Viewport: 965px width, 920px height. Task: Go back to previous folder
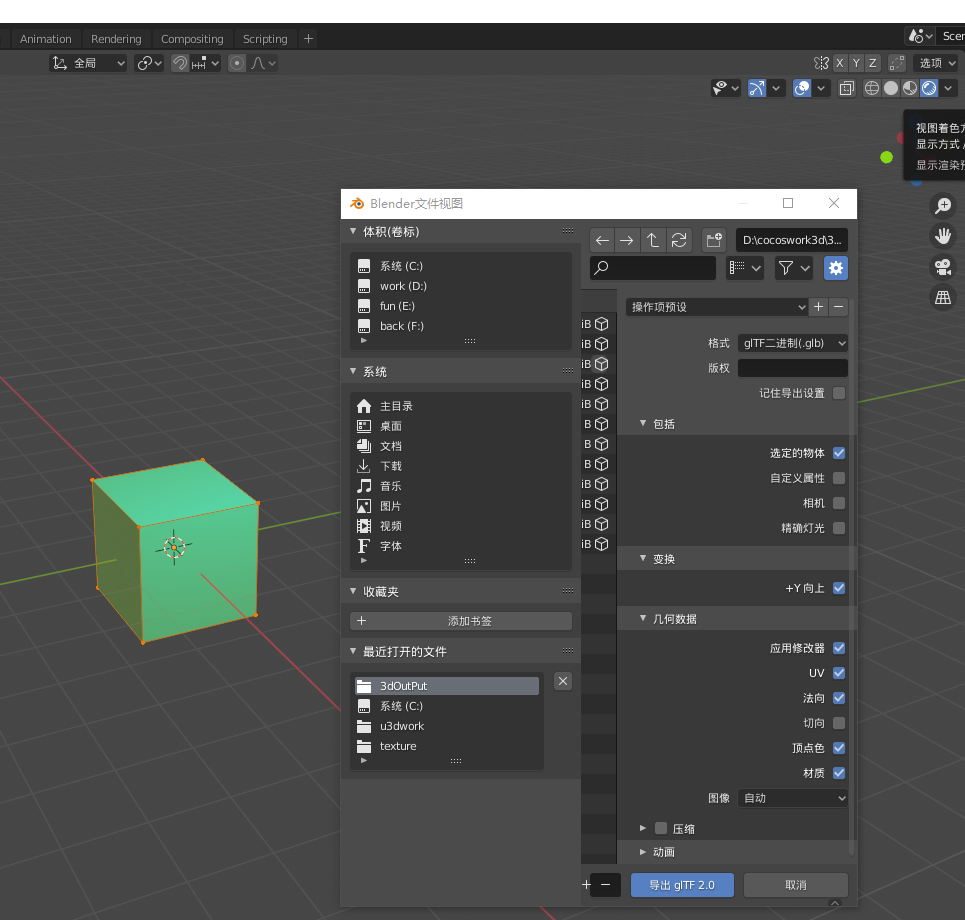click(602, 240)
